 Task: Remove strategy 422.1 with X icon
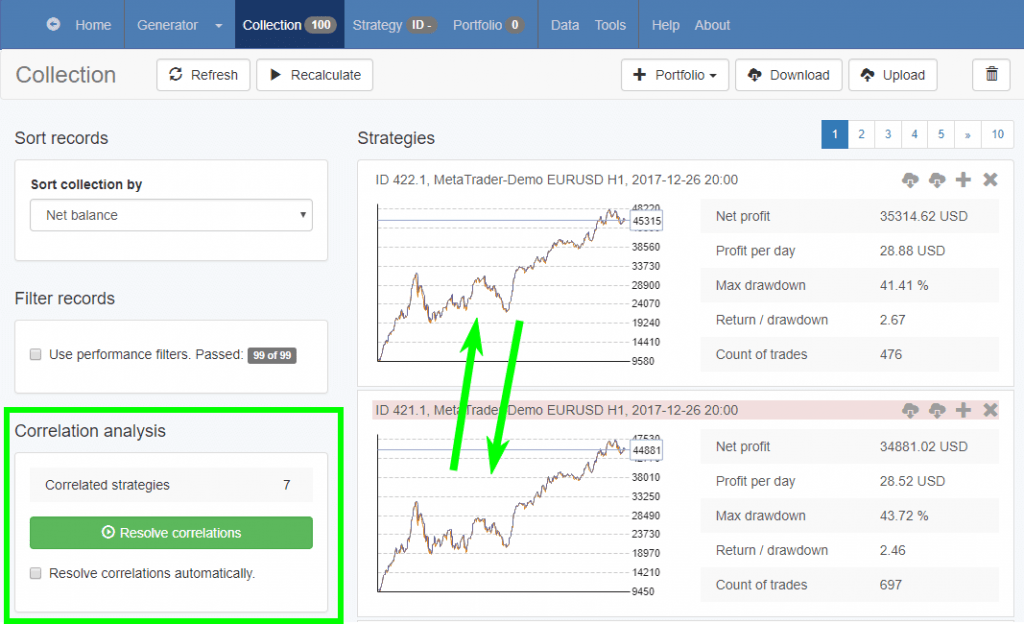point(990,180)
